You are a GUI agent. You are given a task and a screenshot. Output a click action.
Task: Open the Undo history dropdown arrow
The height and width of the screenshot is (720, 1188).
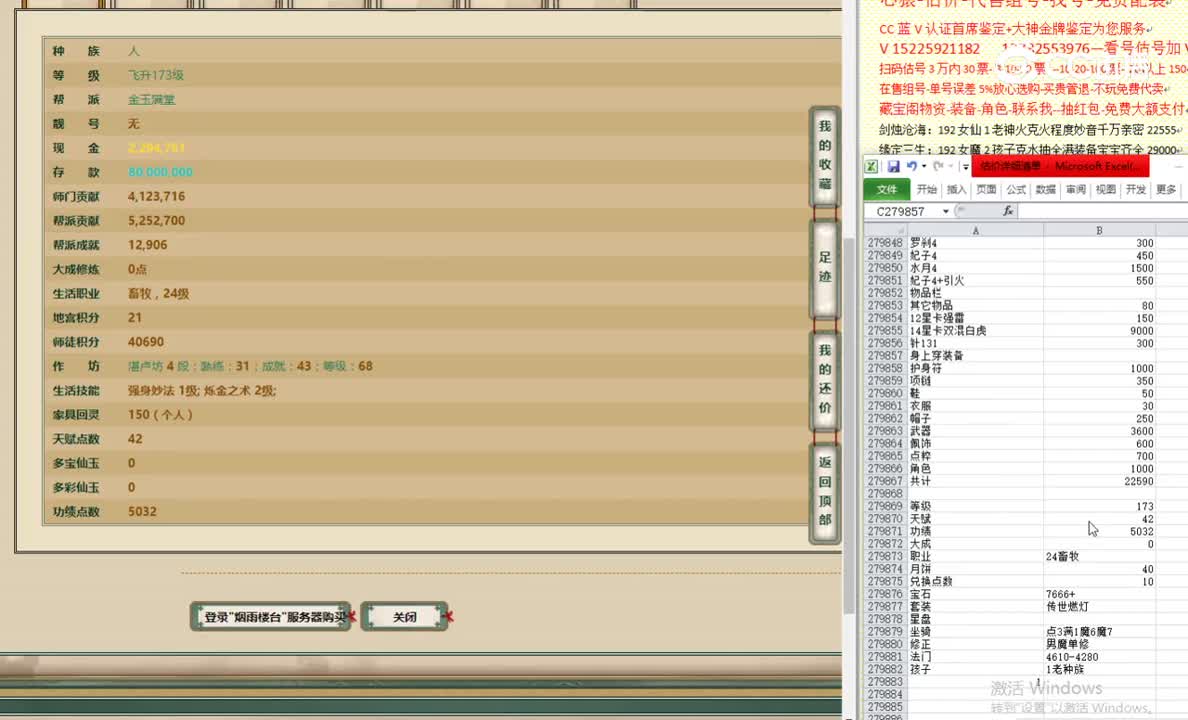pos(924,167)
